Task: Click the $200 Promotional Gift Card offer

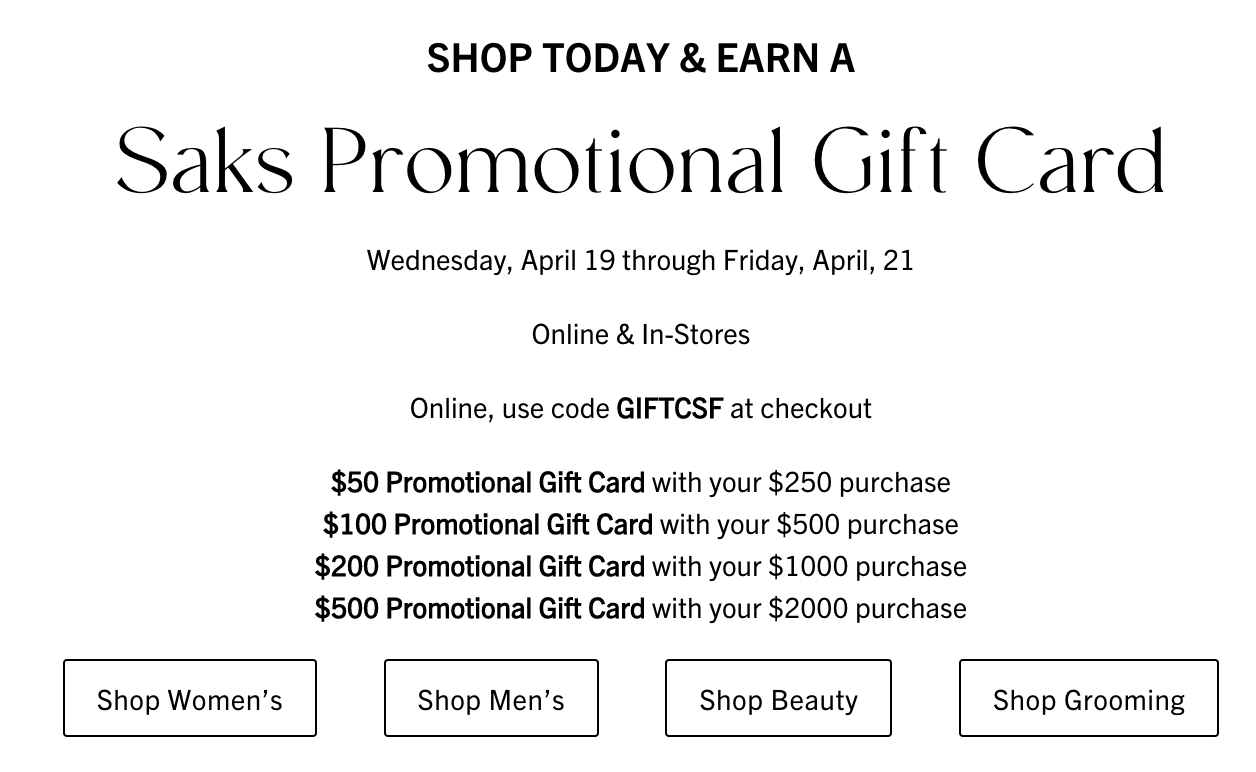Action: click(480, 566)
